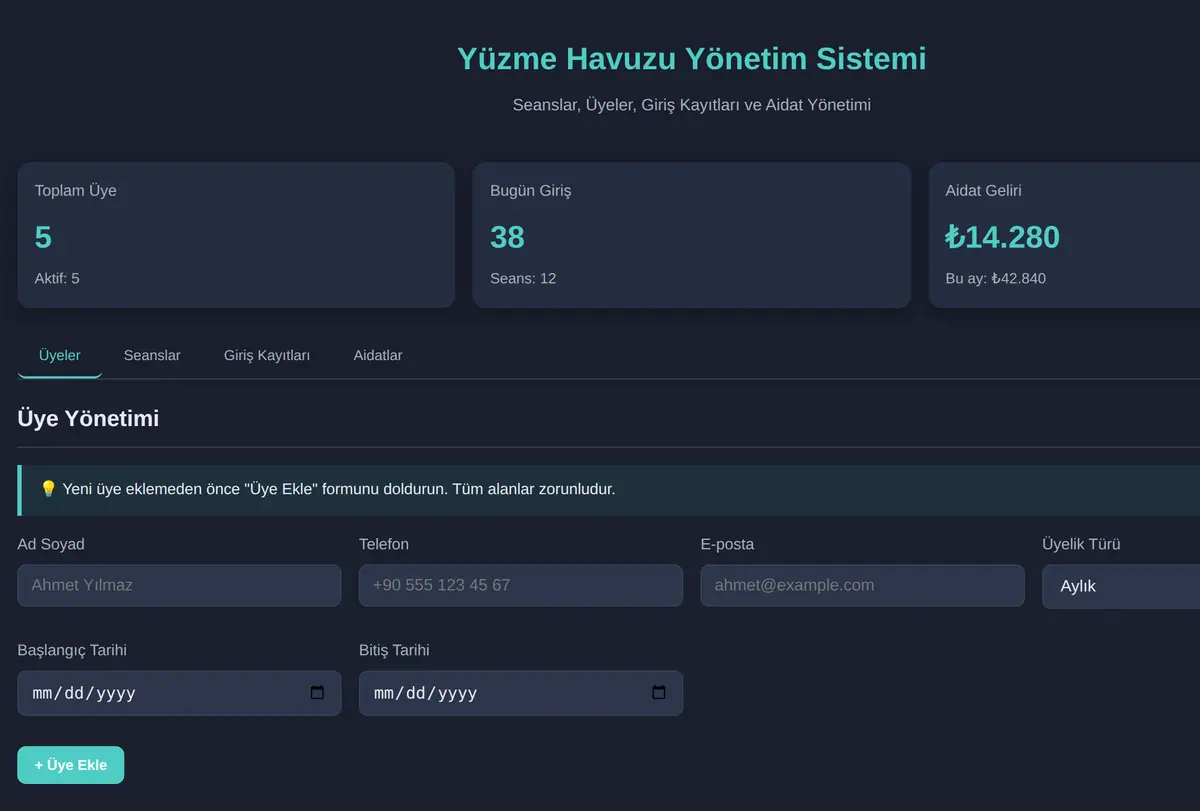Viewport: 1200px width, 811px height.
Task: Click the Bugün Giriş stat card
Action: click(x=691, y=235)
